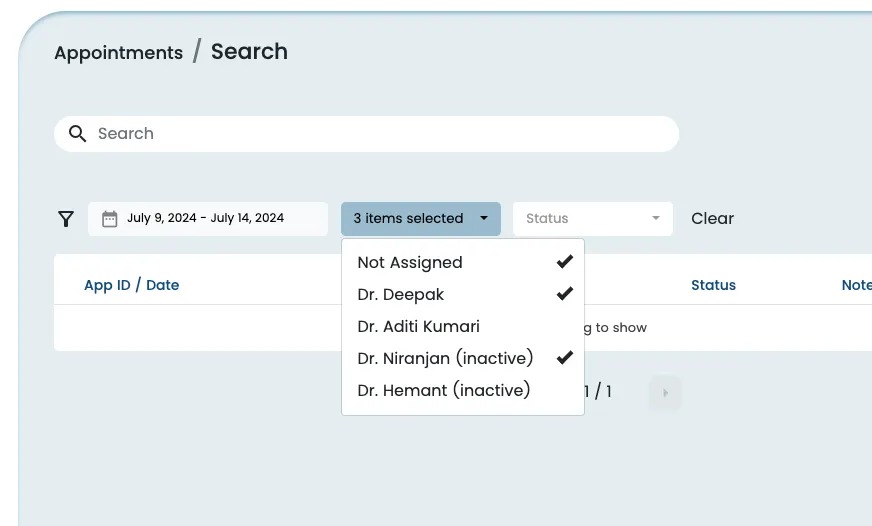
Task: Uncheck the Not Assigned checkmark
Action: click(x=565, y=262)
